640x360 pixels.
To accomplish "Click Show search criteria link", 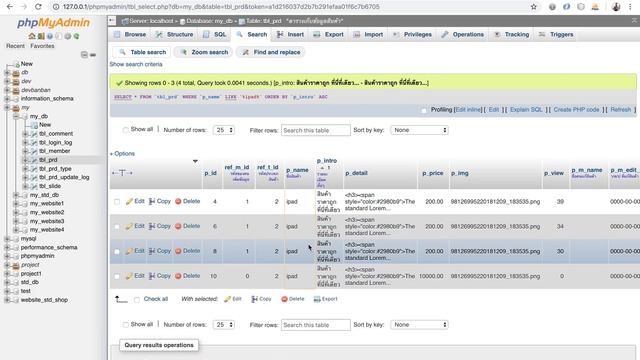I will tap(136, 64).
